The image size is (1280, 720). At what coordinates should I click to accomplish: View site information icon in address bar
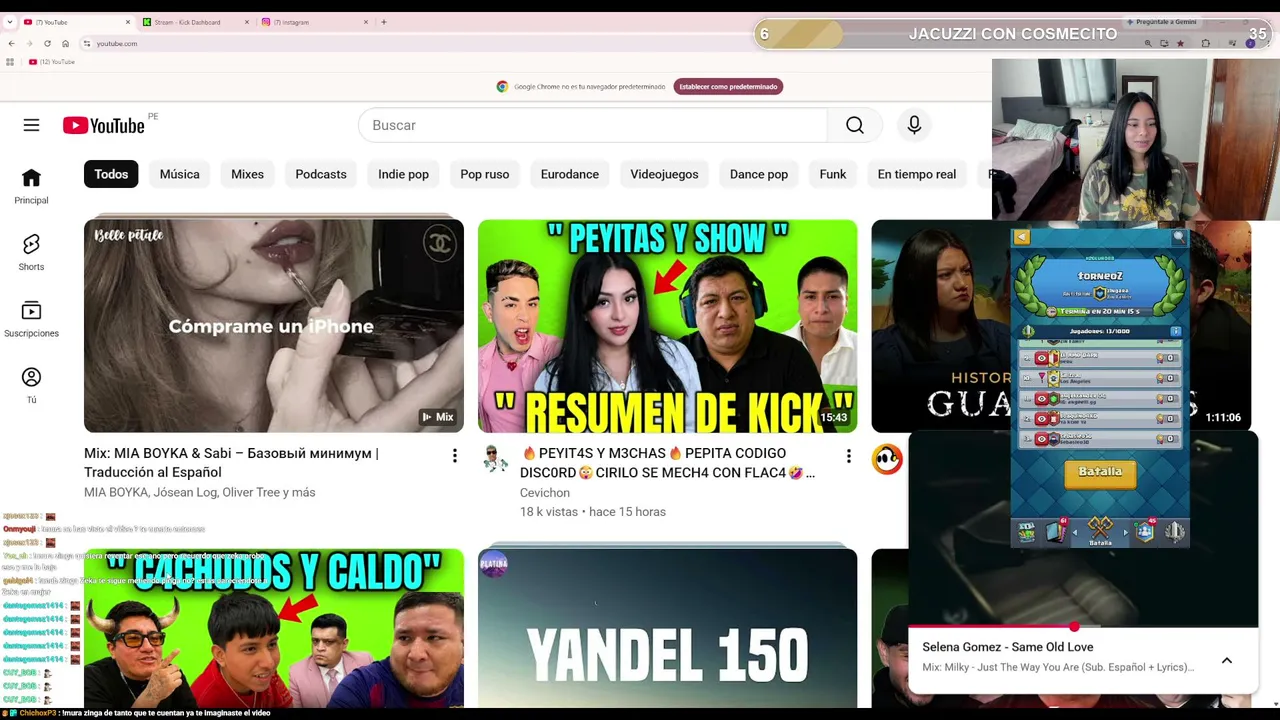click(87, 43)
